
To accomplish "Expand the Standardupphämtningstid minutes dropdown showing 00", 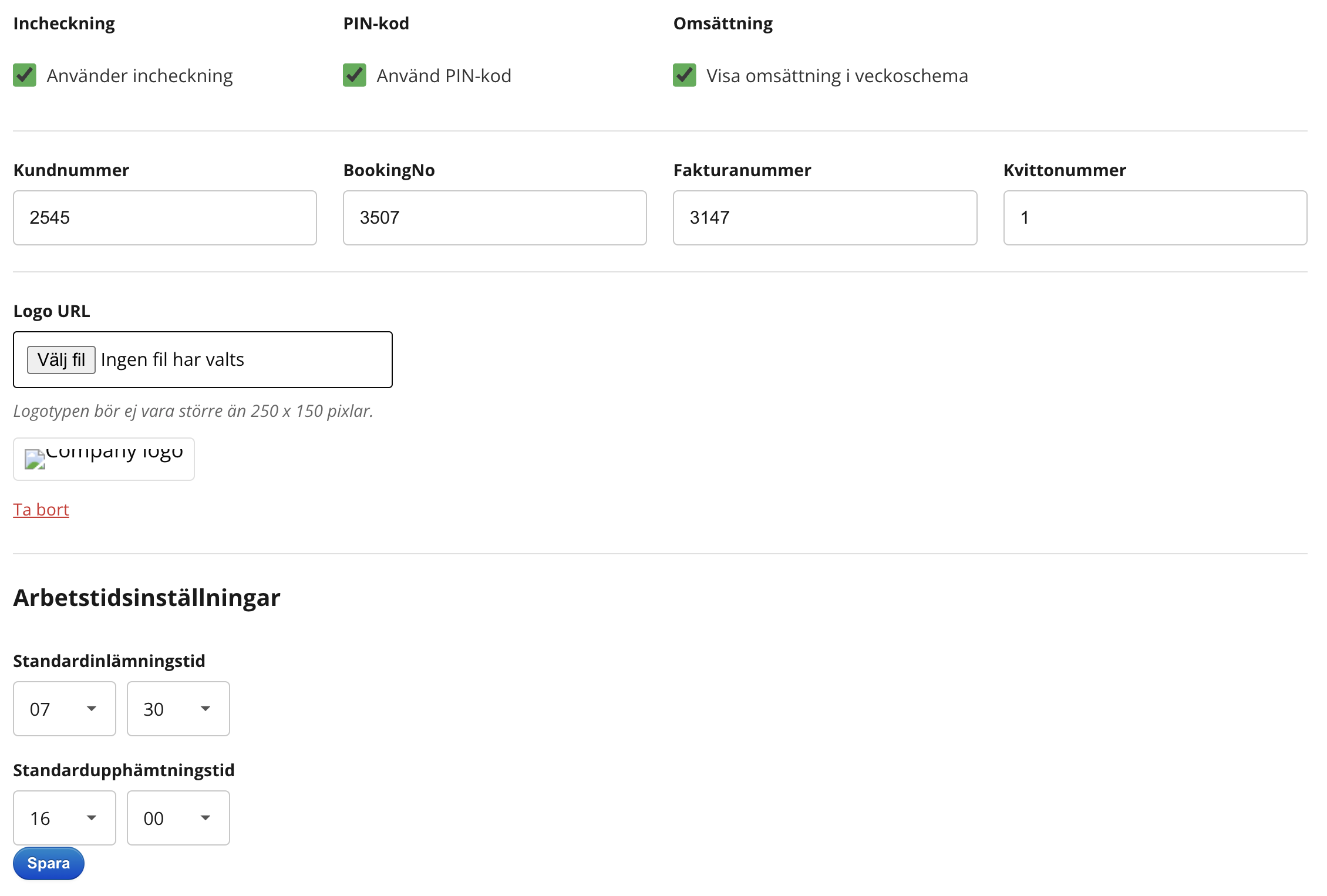I will pos(178,818).
